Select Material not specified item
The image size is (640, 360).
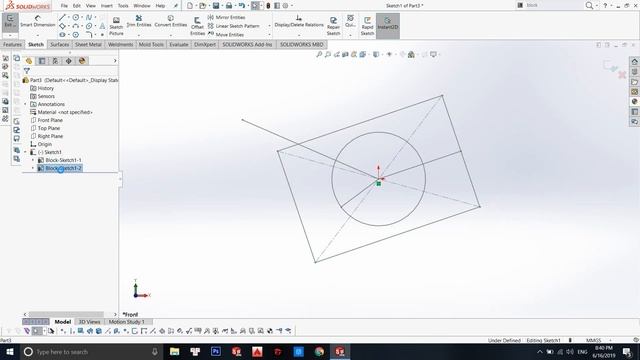point(61,112)
